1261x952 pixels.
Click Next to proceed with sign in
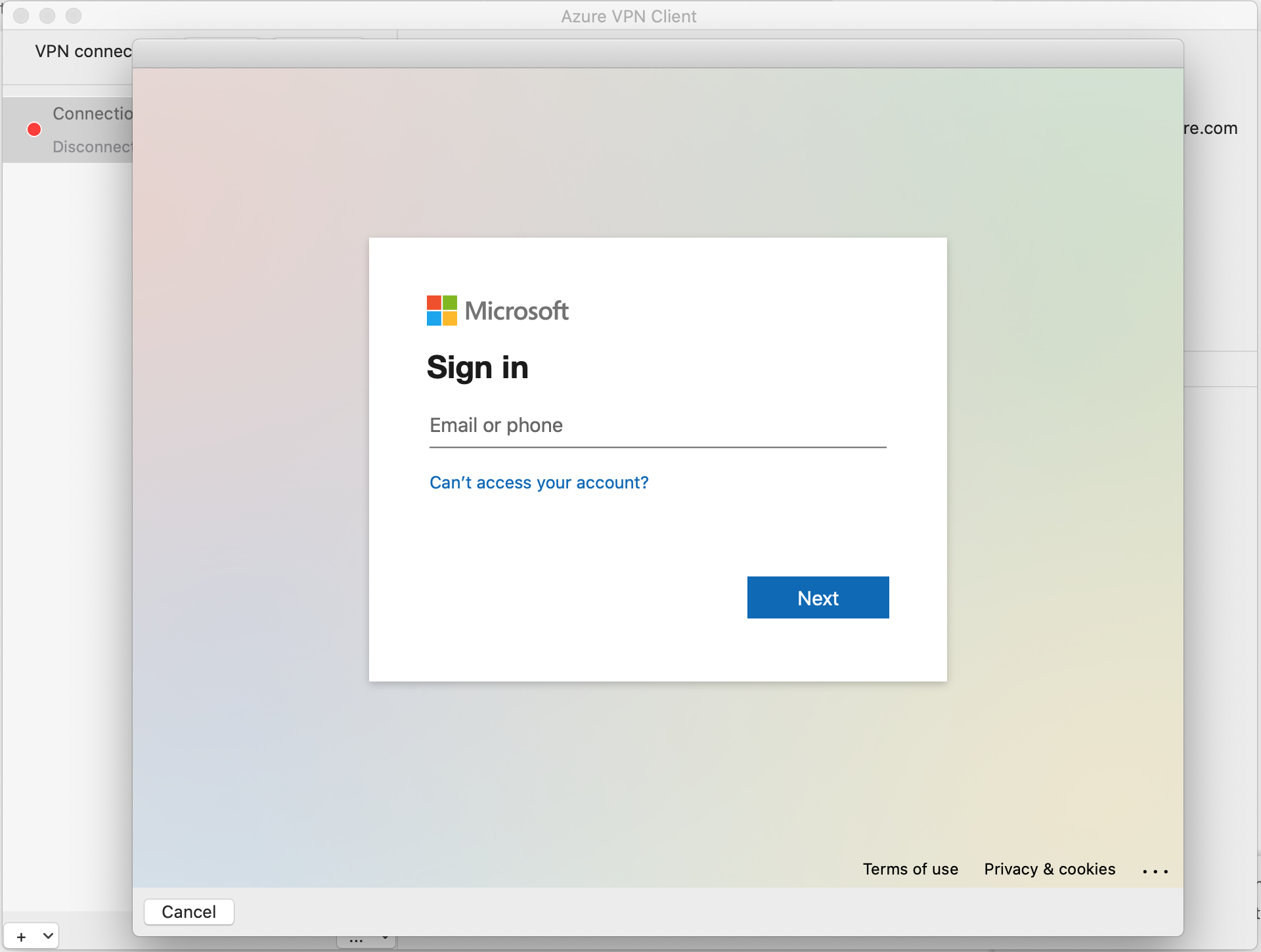pos(817,598)
